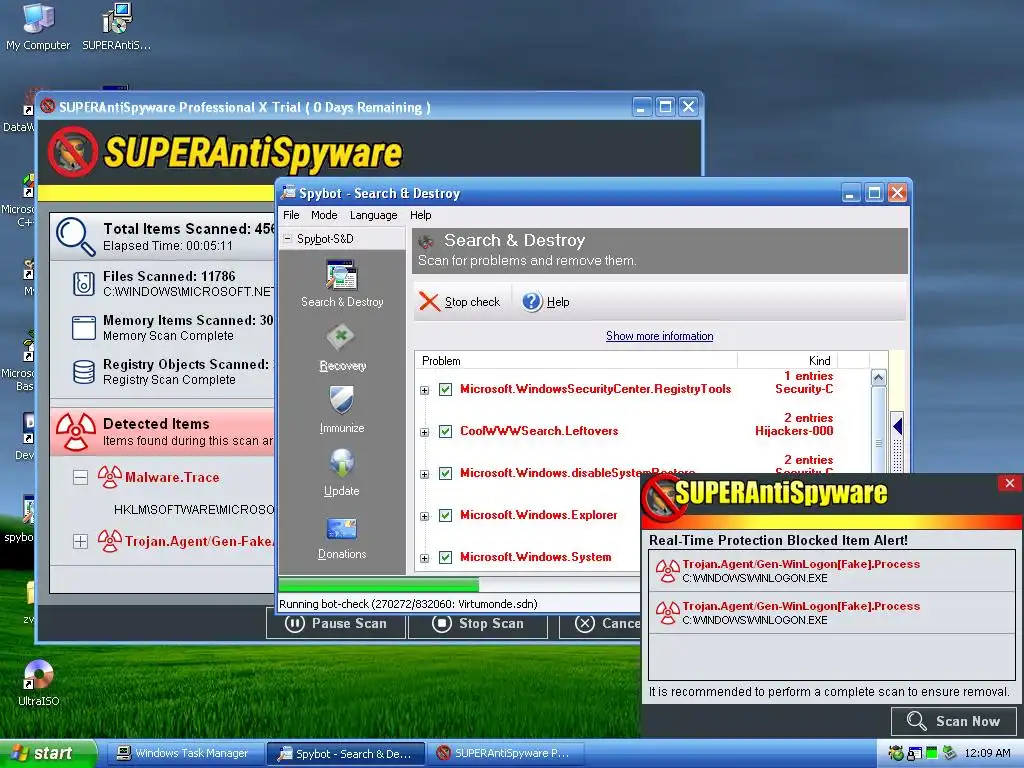Click the window icon beside Memory Items Scanned
Viewport: 1024px width, 768px height.
click(84, 328)
